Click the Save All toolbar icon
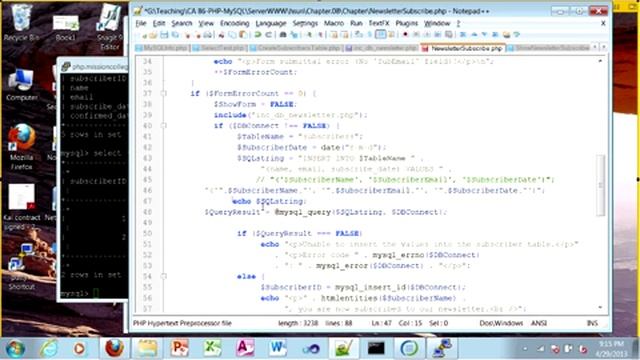 [175, 35]
